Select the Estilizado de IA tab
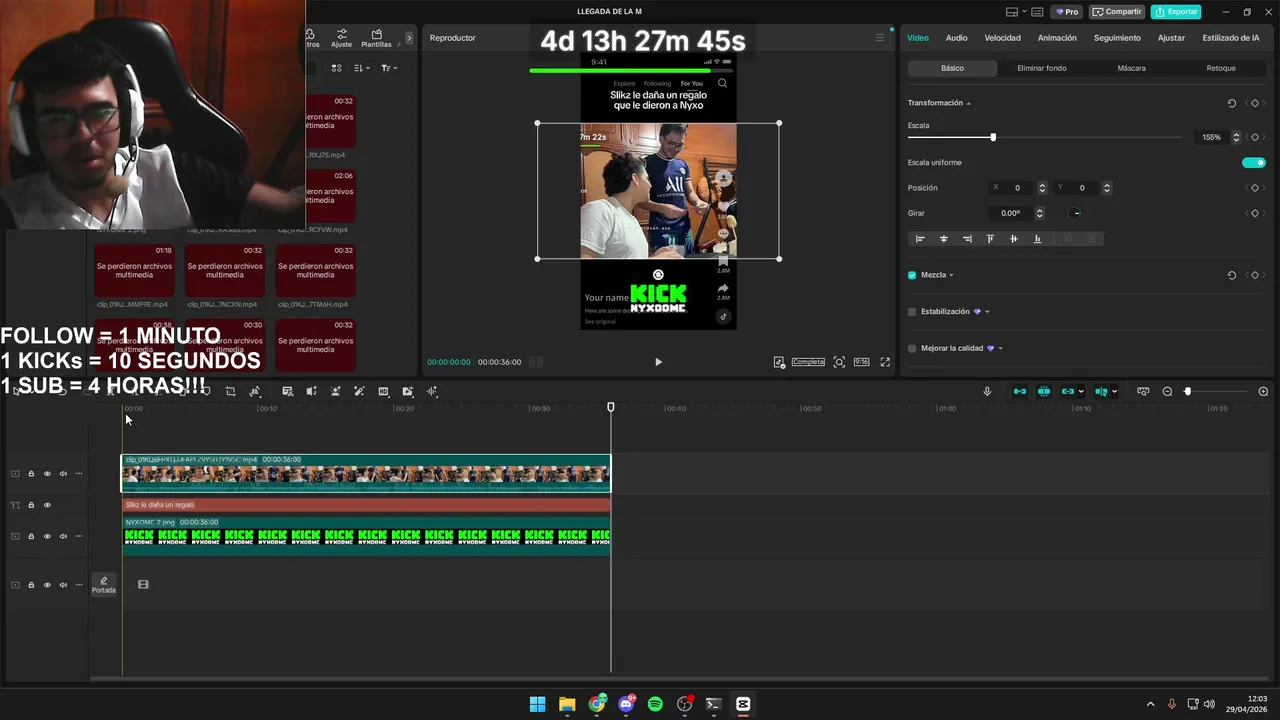This screenshot has width=1280, height=720. coord(1230,38)
